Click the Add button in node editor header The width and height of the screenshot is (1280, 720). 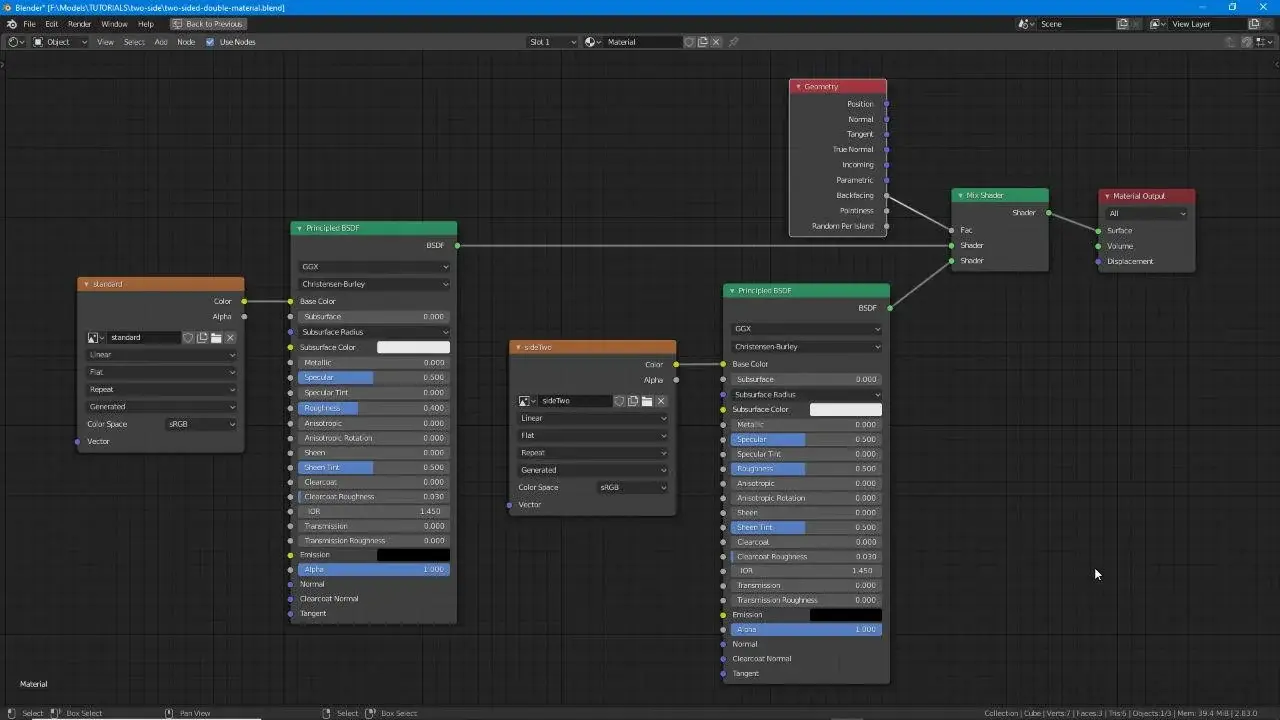click(160, 42)
